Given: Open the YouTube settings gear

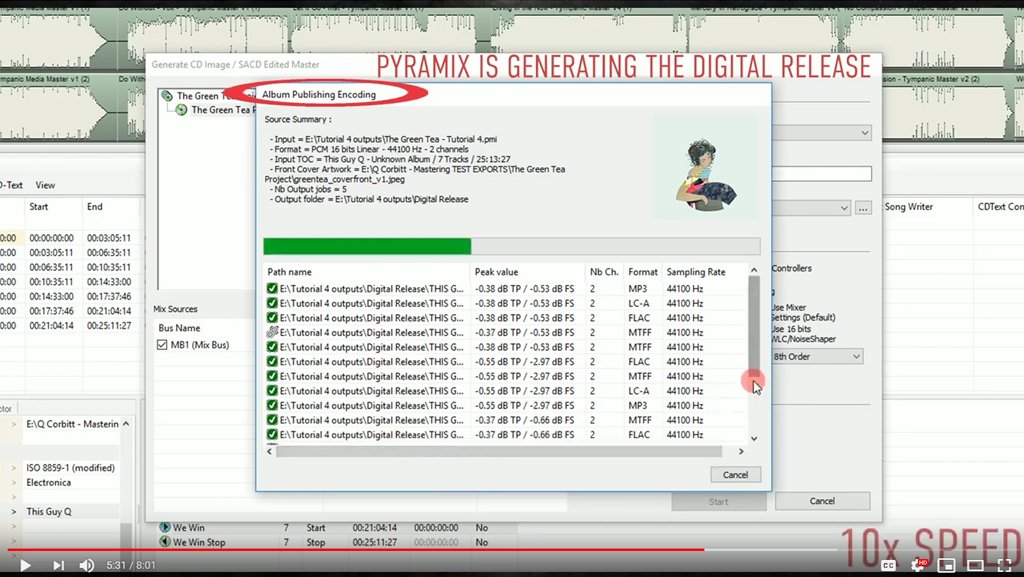Looking at the screenshot, I should point(920,565).
